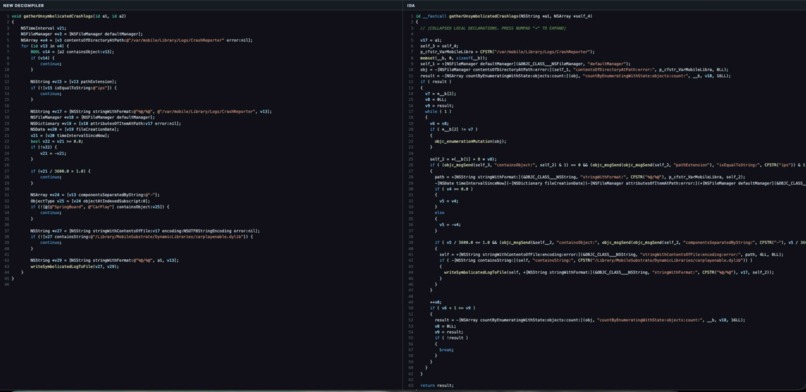806x392 pixels.
Task: Click the 'NSDictionary *v19 = attributesOfItemAtPath' line
Action: pyautogui.click(x=105, y=123)
